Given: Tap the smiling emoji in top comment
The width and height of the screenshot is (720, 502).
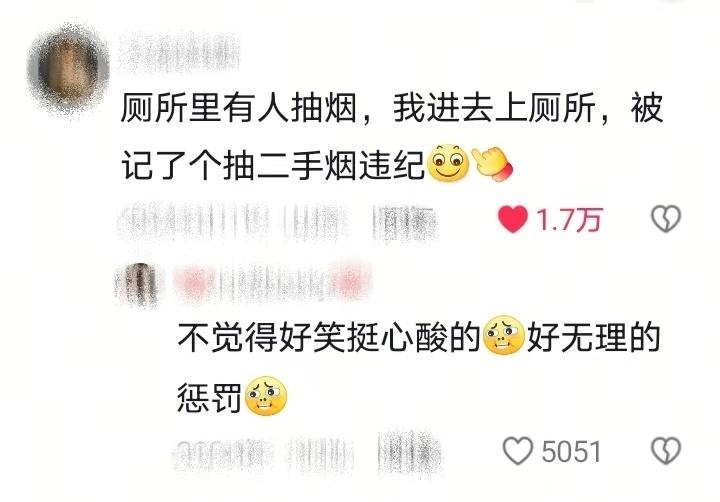Looking at the screenshot, I should [x=448, y=163].
